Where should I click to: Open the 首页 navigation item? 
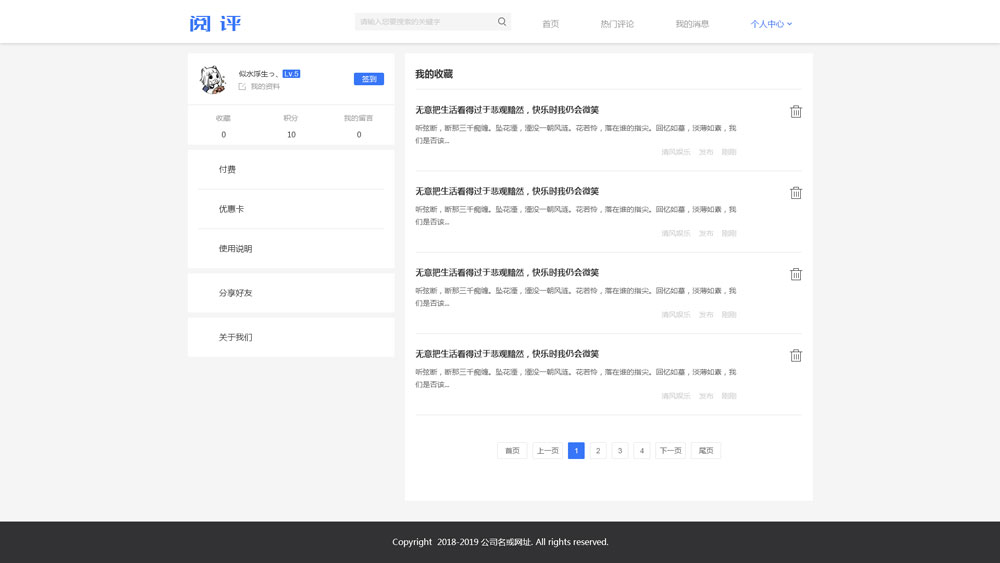550,24
